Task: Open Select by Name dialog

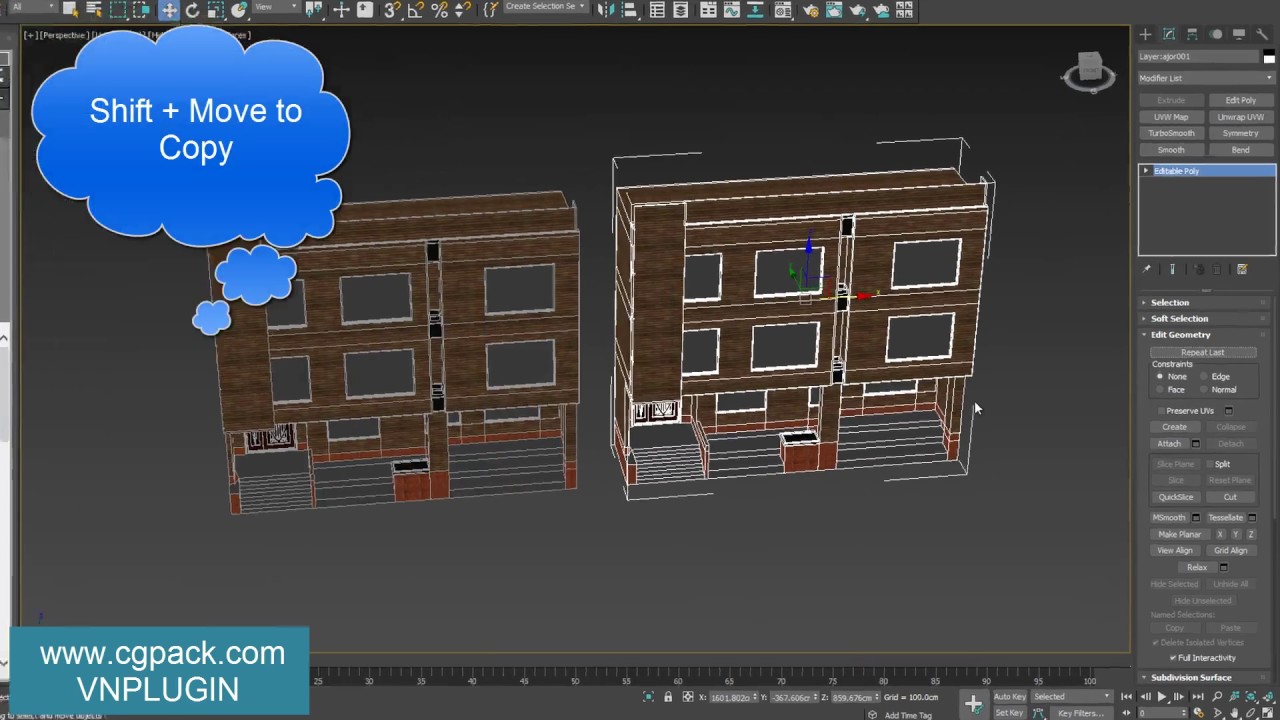Action: click(93, 10)
